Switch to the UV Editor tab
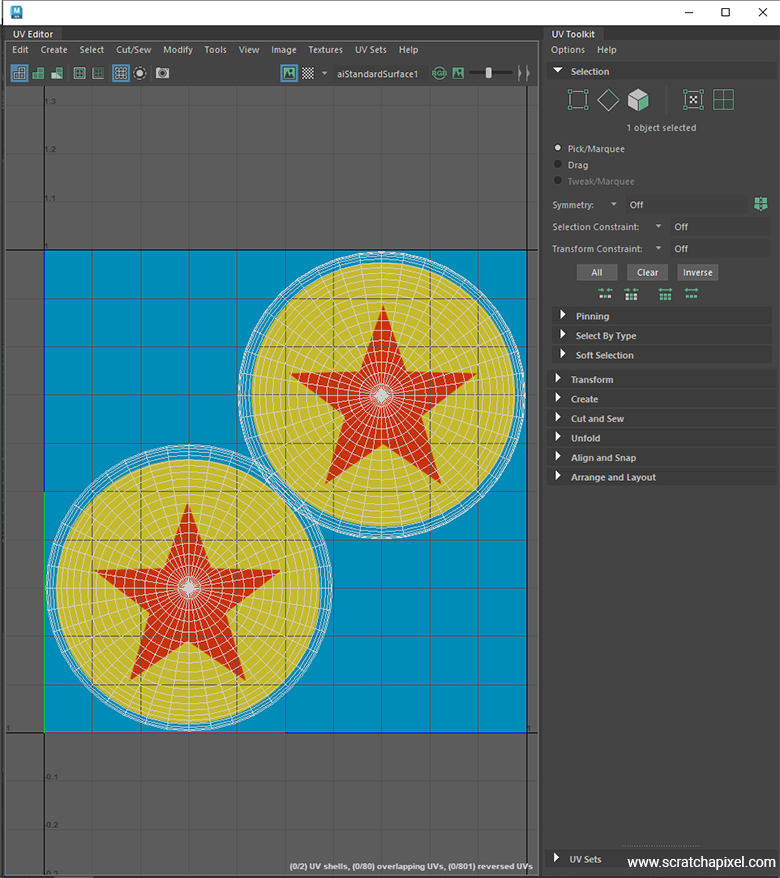Image resolution: width=780 pixels, height=878 pixels. point(33,34)
